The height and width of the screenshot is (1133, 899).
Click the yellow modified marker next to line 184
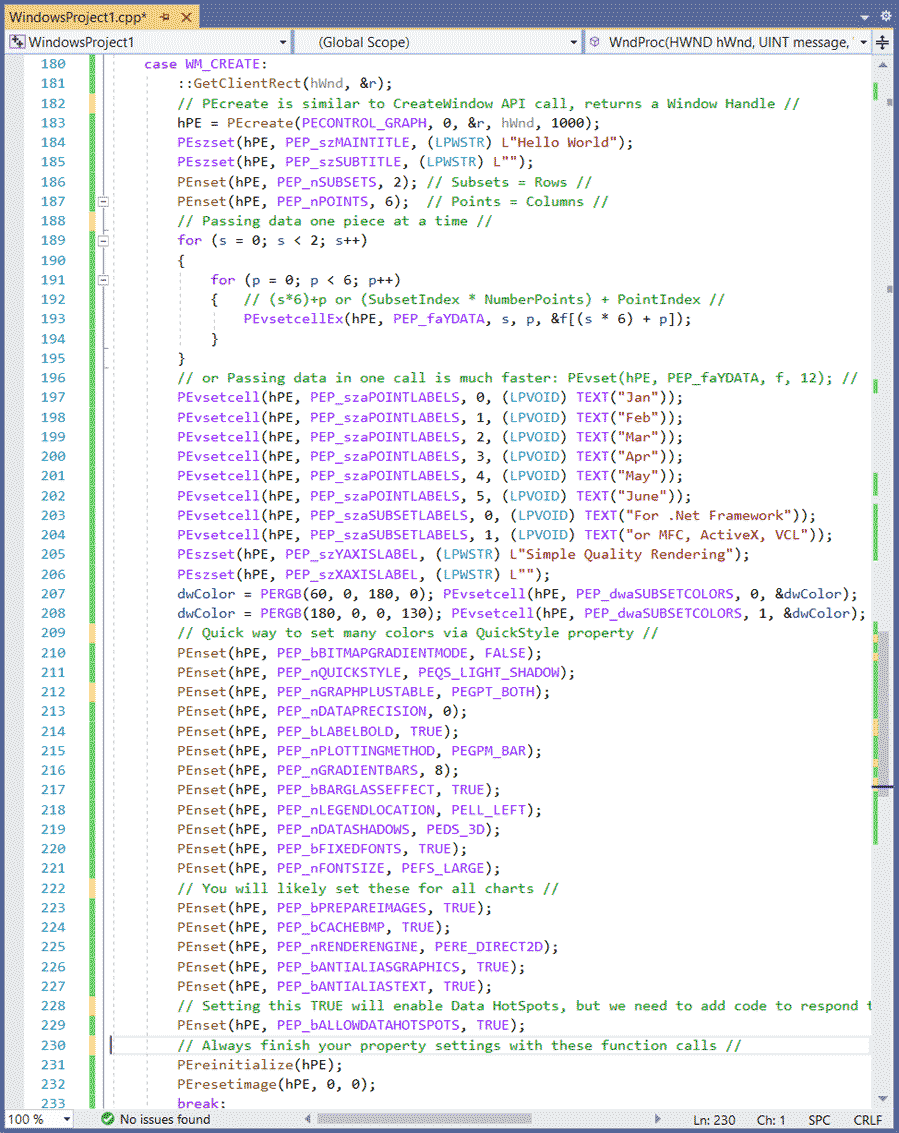pyautogui.click(x=92, y=142)
